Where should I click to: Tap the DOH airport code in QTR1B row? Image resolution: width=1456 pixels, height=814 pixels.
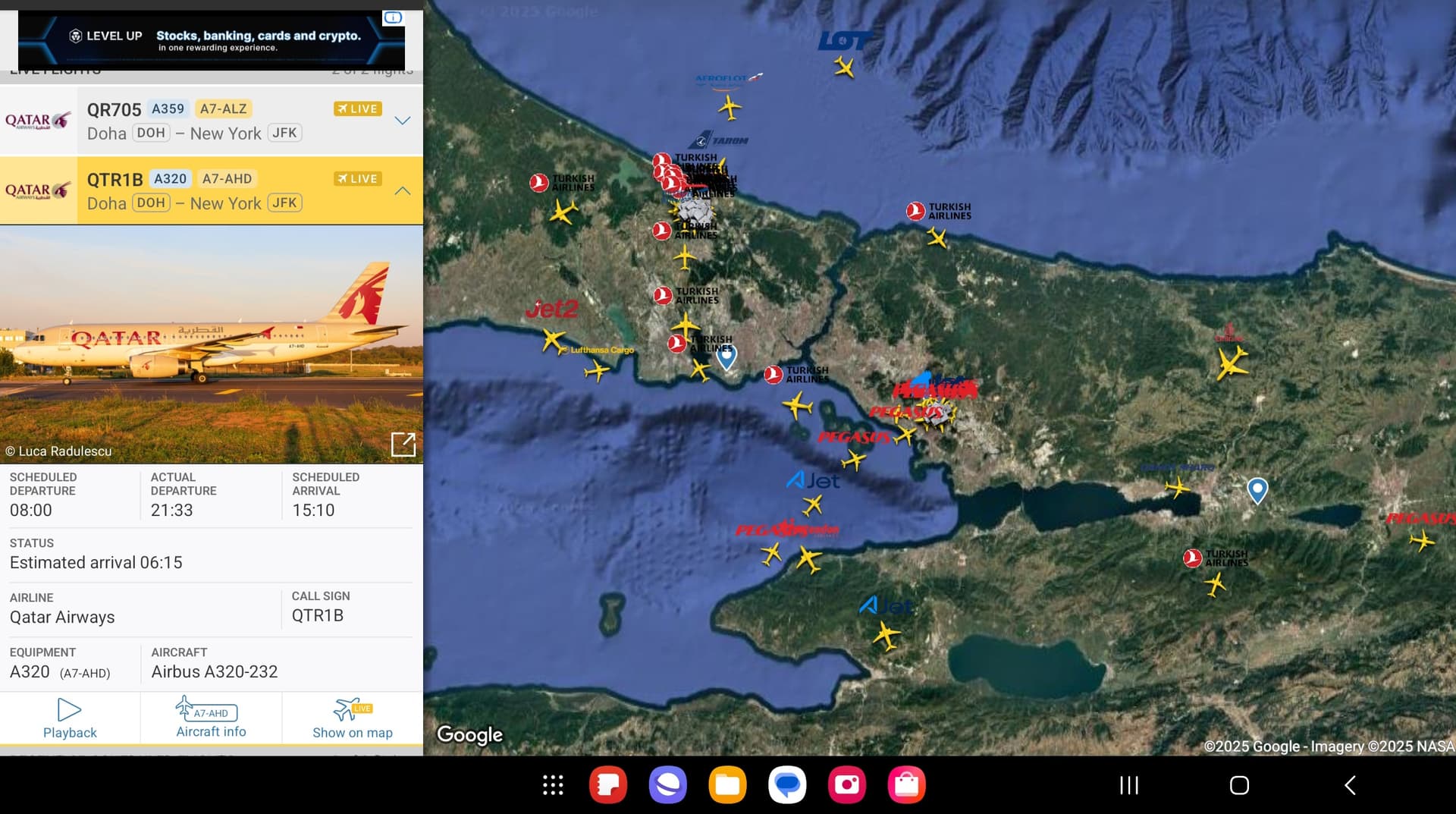coord(151,203)
